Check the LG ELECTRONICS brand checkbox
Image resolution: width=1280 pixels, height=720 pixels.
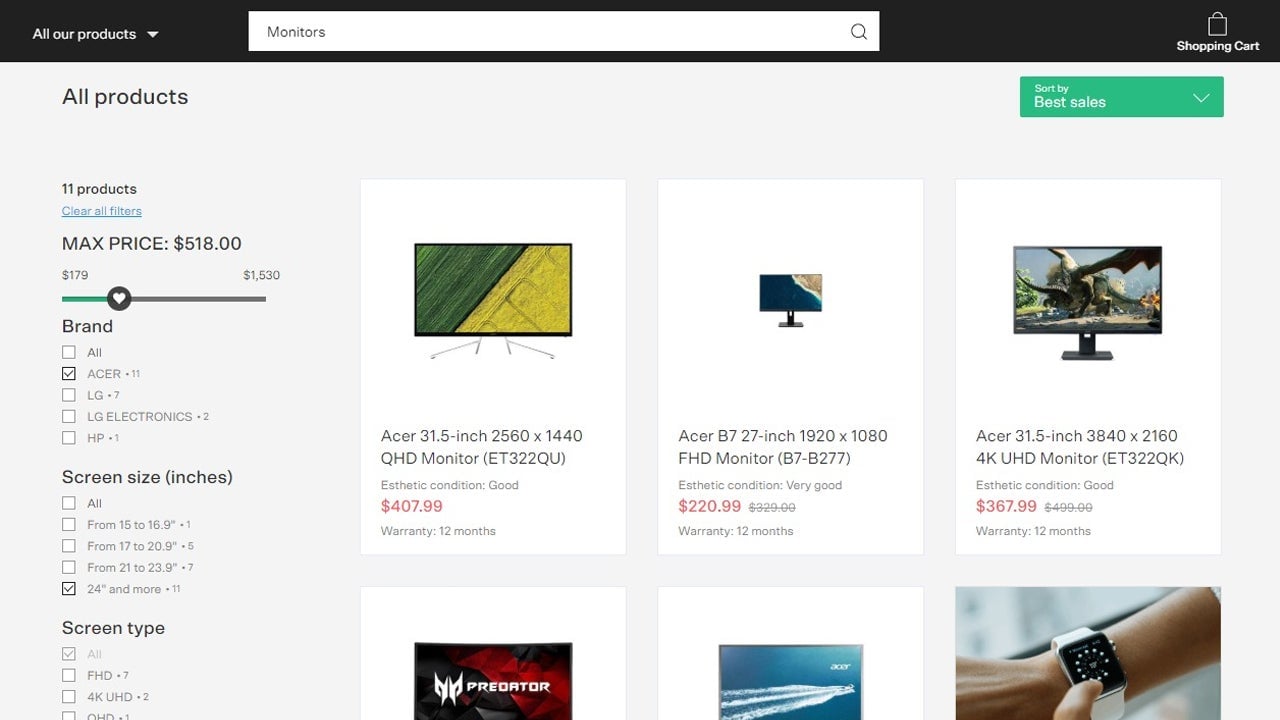[69, 416]
